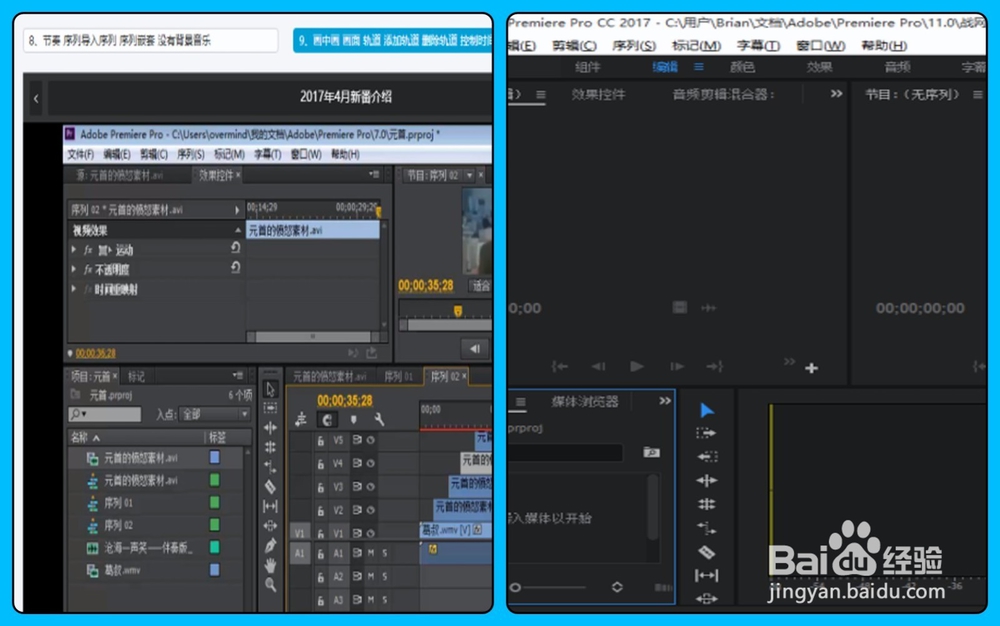Screen dimensions: 1000x626
Task: Open the 媒体浏览器 tab
Action: pos(584,402)
